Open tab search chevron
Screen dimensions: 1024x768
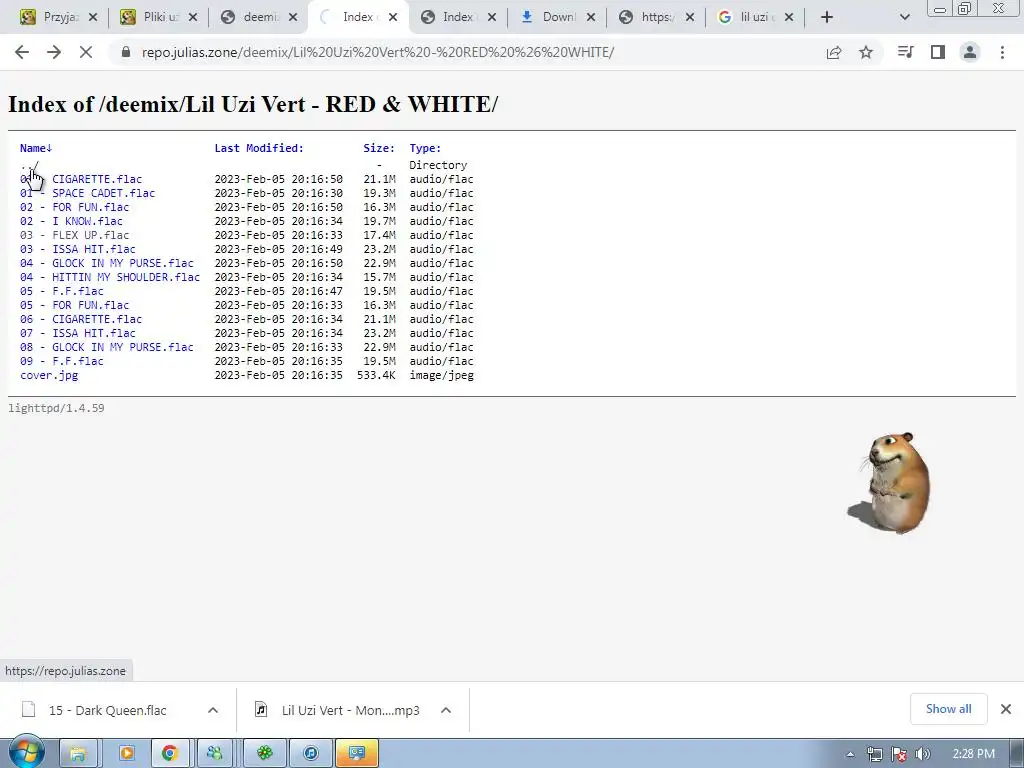coord(904,17)
